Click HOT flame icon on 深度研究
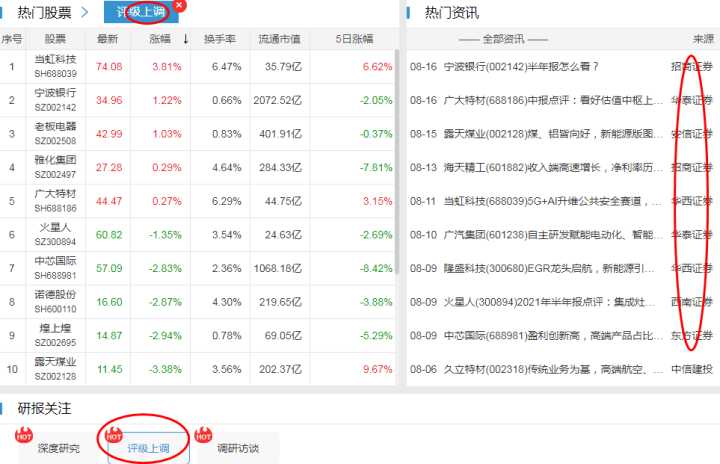This screenshot has height=464, width=720. pyautogui.click(x=24, y=434)
